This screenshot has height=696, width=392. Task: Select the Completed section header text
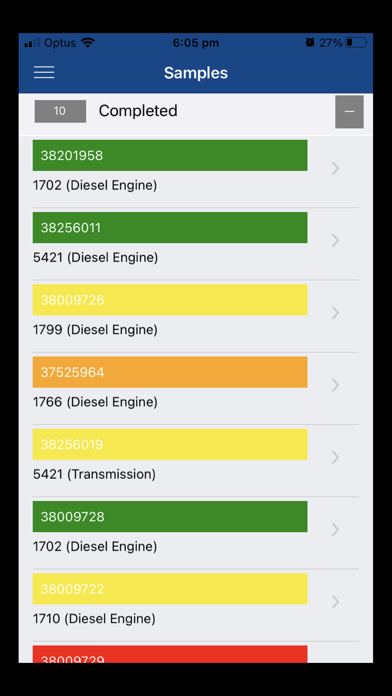[x=138, y=111]
